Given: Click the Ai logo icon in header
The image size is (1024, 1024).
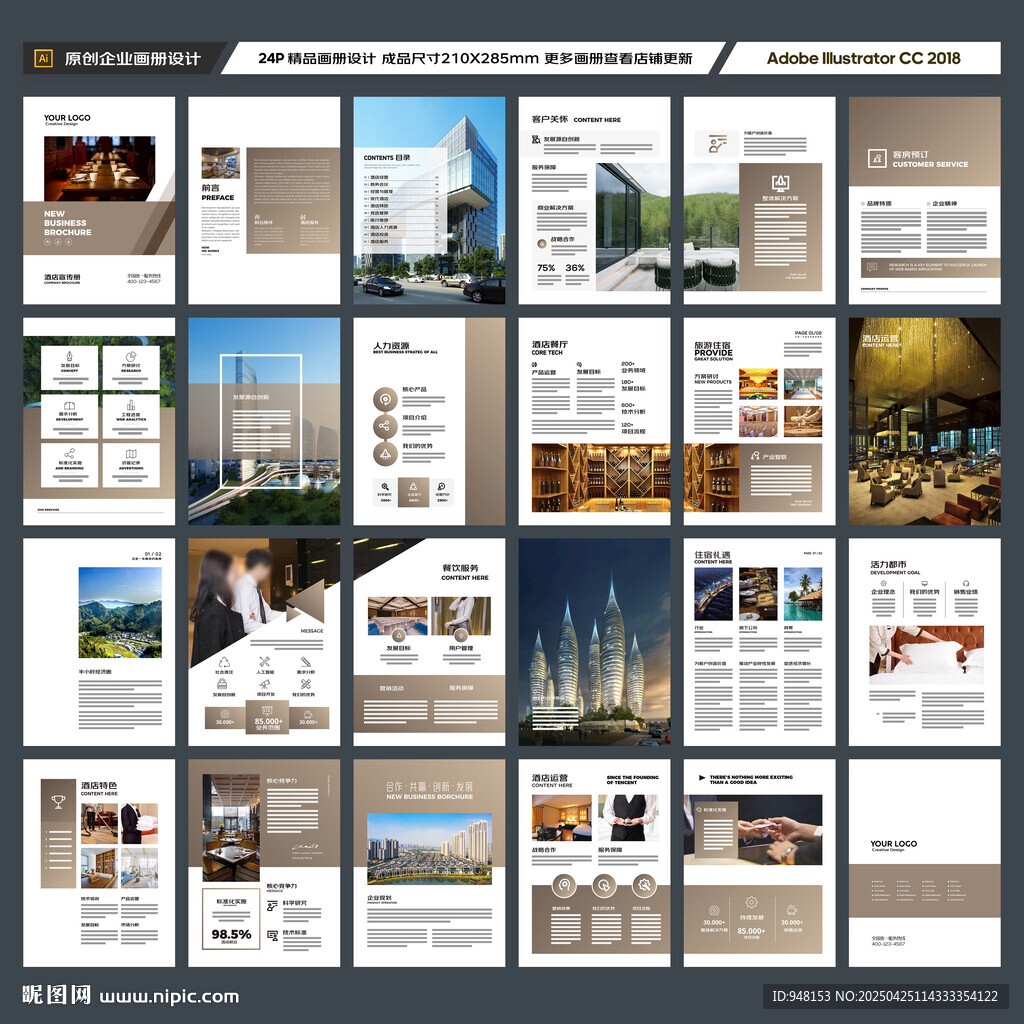Looking at the screenshot, I should click(43, 58).
